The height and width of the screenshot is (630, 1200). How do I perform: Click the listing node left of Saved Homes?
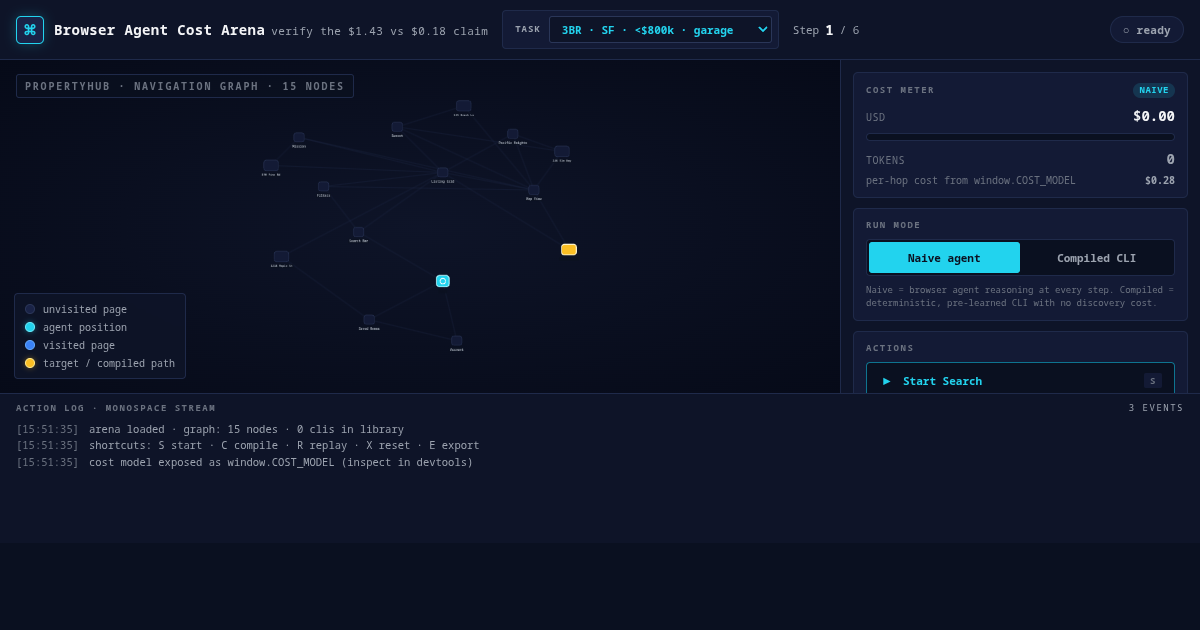click(281, 257)
